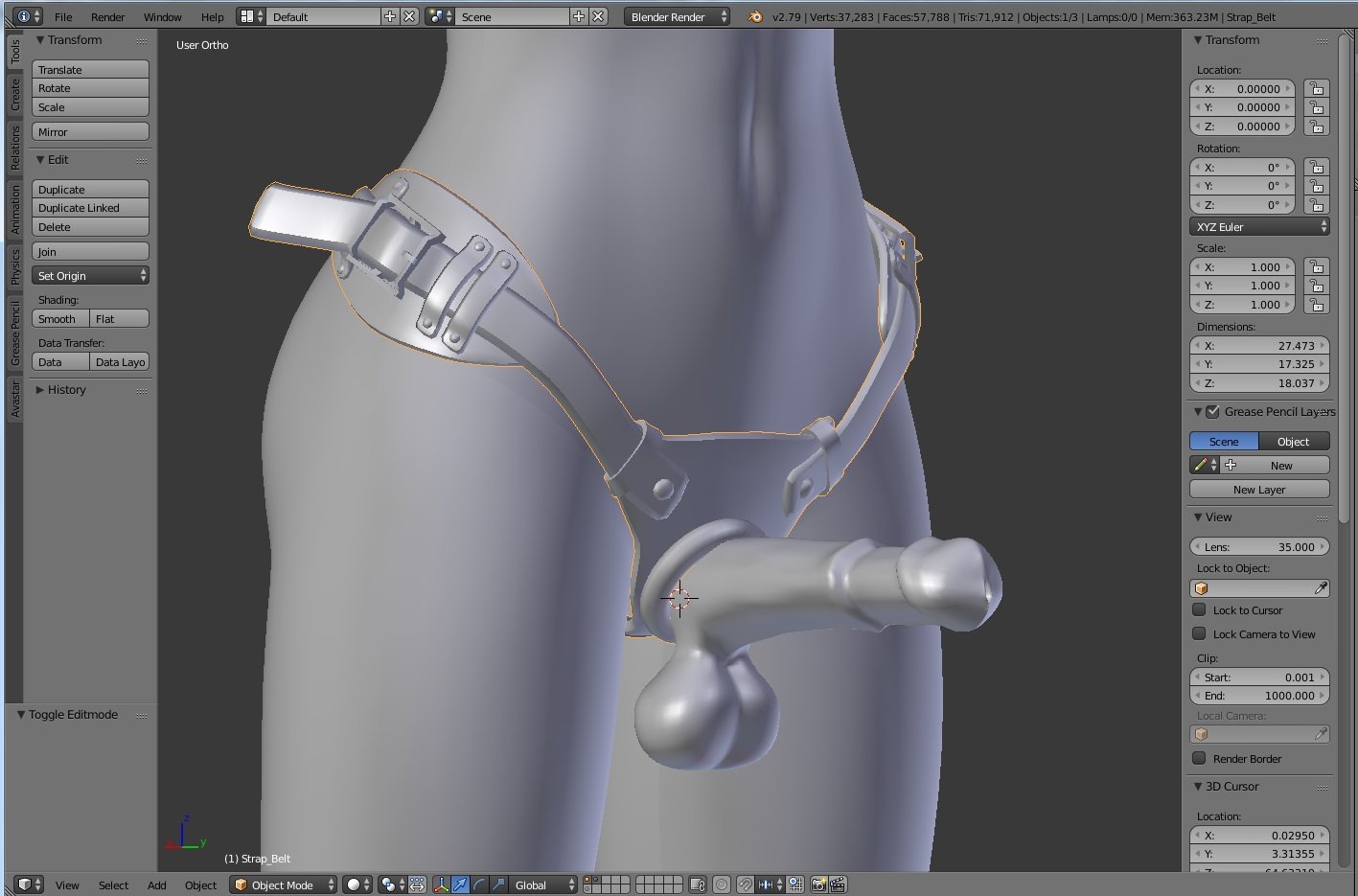The height and width of the screenshot is (896, 1358).
Task: Toggle lock on Location X
Action: pyautogui.click(x=1317, y=88)
